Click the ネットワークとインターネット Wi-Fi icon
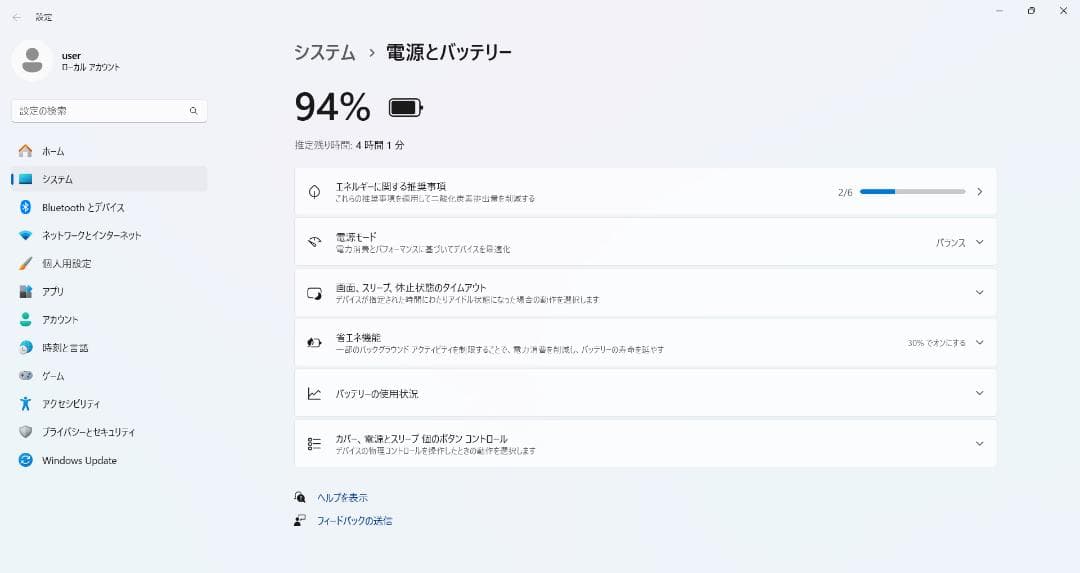 26,235
